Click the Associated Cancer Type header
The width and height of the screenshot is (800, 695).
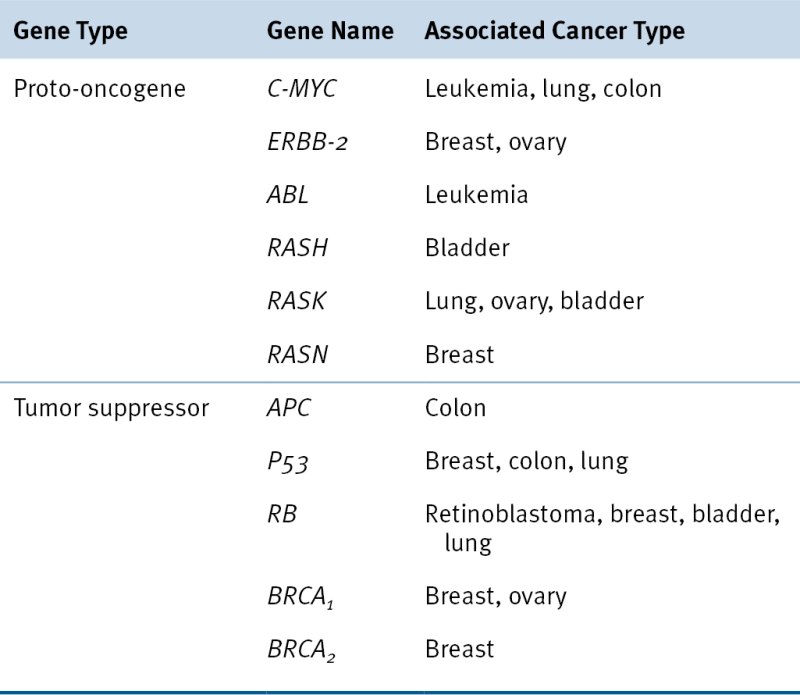click(x=554, y=31)
